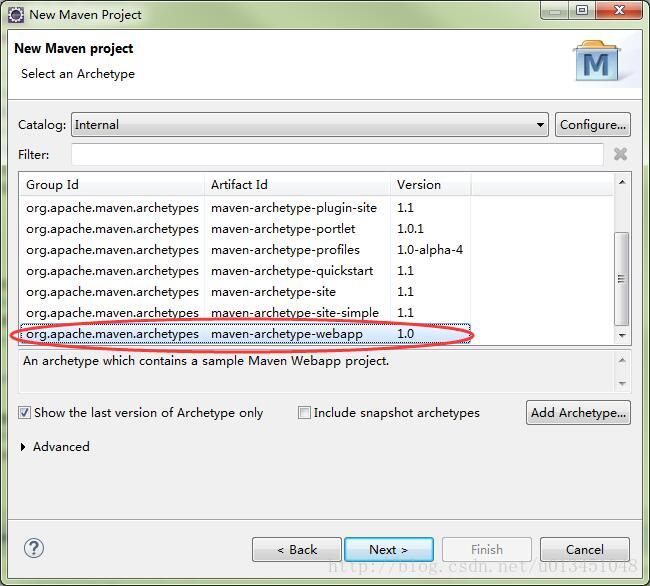Enable Include snapshot archetypes checkbox
The height and width of the screenshot is (586, 650).
(x=304, y=413)
